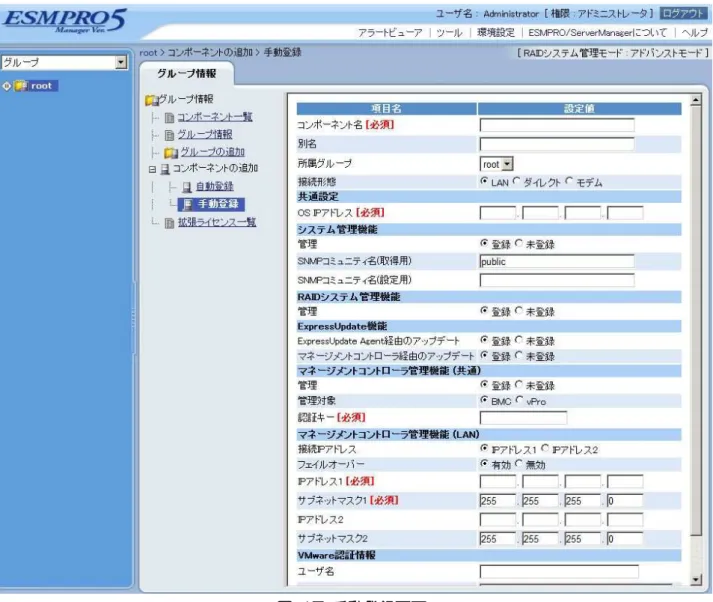Open the ヘルプ menu
713x602 pixels.
[694, 33]
